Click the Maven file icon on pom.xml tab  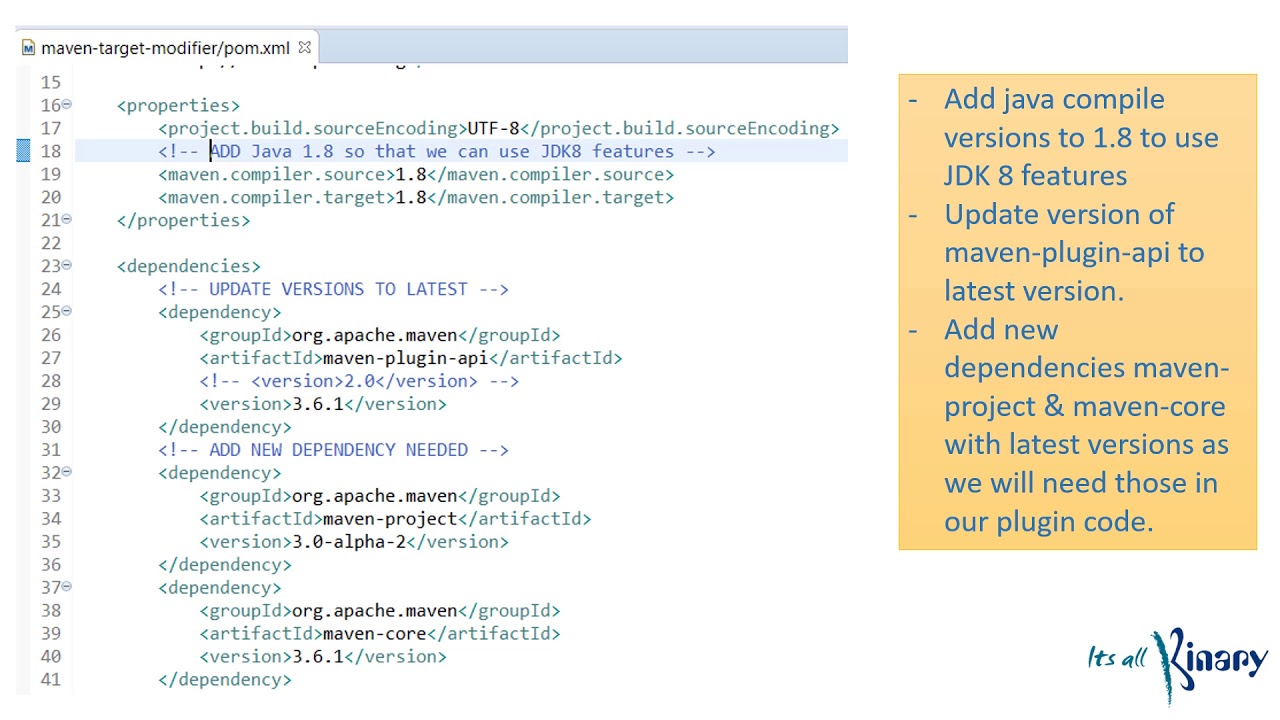pyautogui.click(x=29, y=48)
